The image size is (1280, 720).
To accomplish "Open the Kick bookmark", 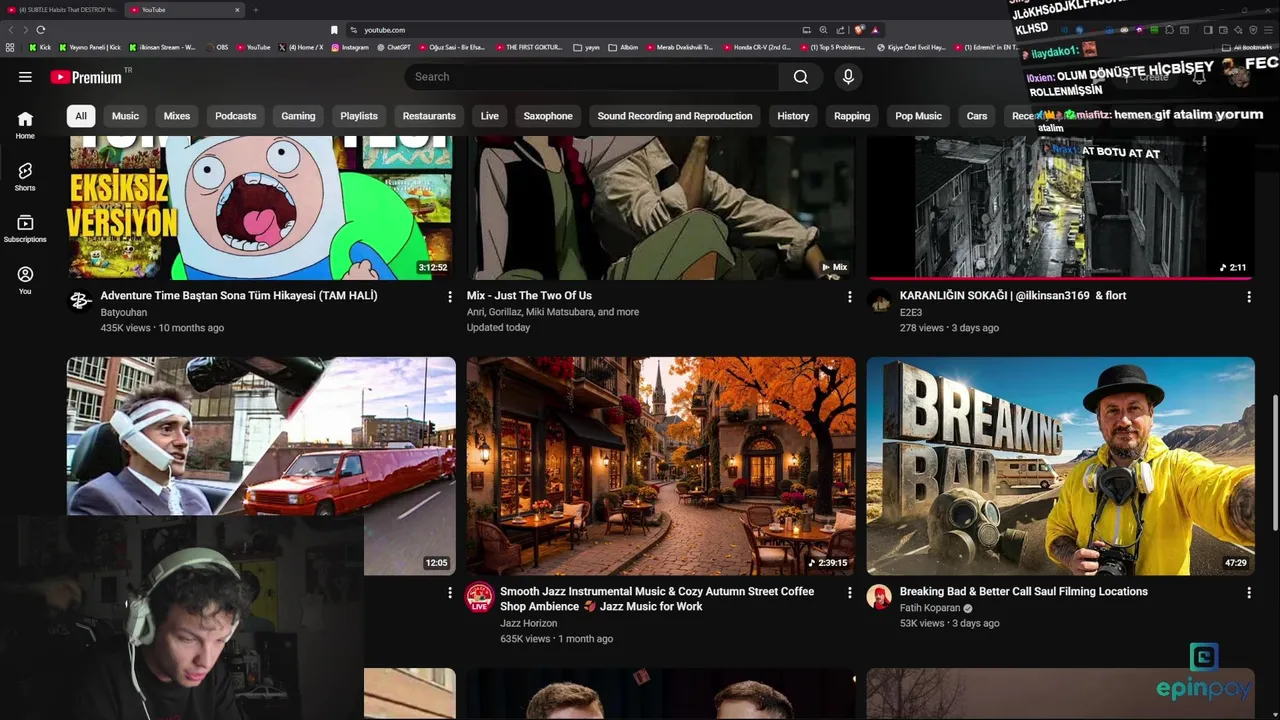I will [40, 47].
